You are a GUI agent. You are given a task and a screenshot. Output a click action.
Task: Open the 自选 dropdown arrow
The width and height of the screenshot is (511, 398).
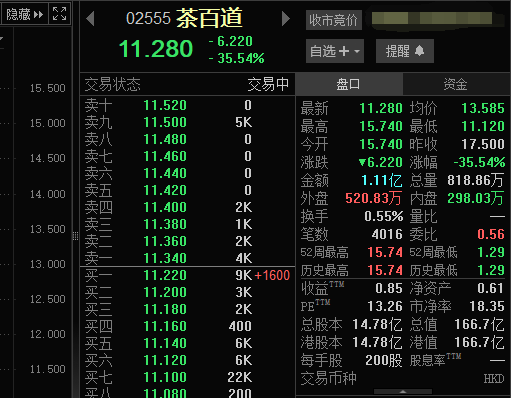357,51
